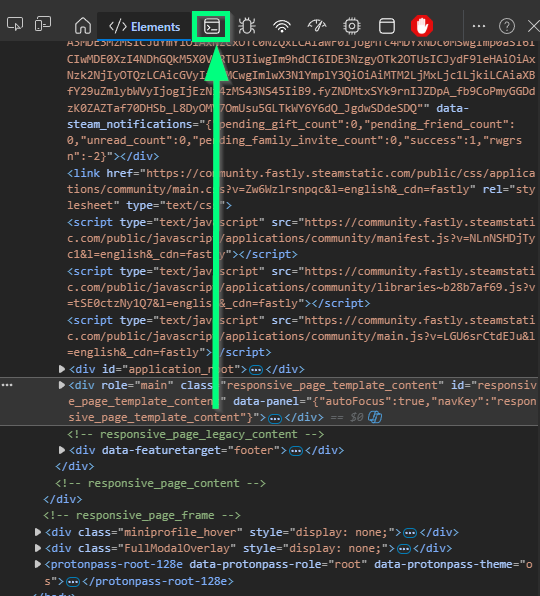Open the Network wifi icon panel
The width and height of the screenshot is (540, 596).
(282, 26)
